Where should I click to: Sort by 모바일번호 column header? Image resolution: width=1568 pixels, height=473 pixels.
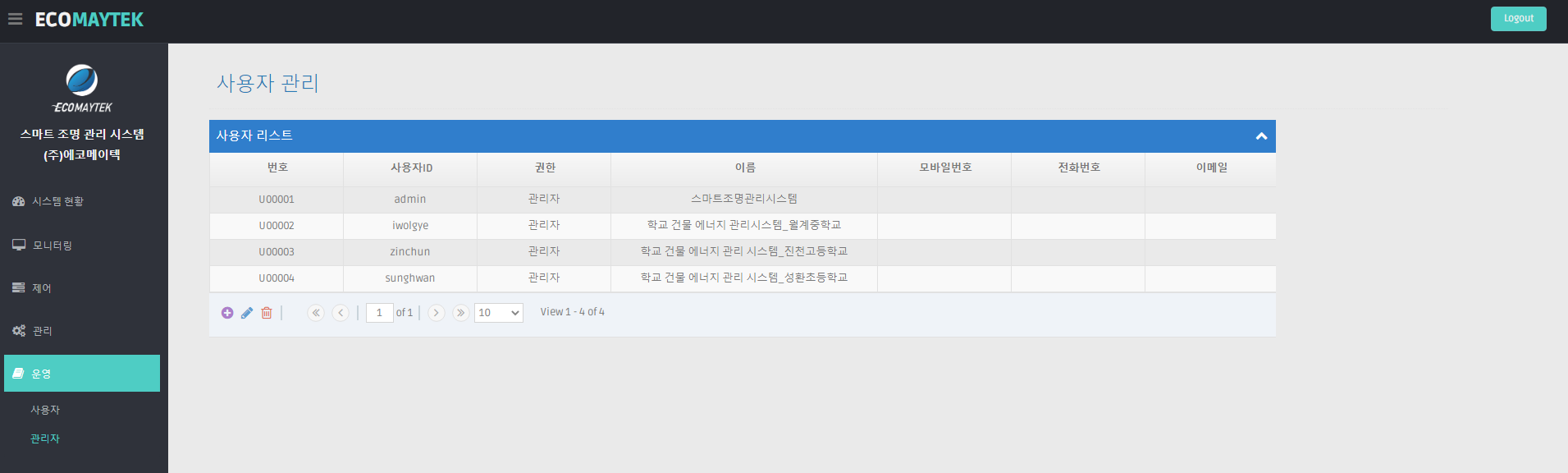pyautogui.click(x=945, y=168)
